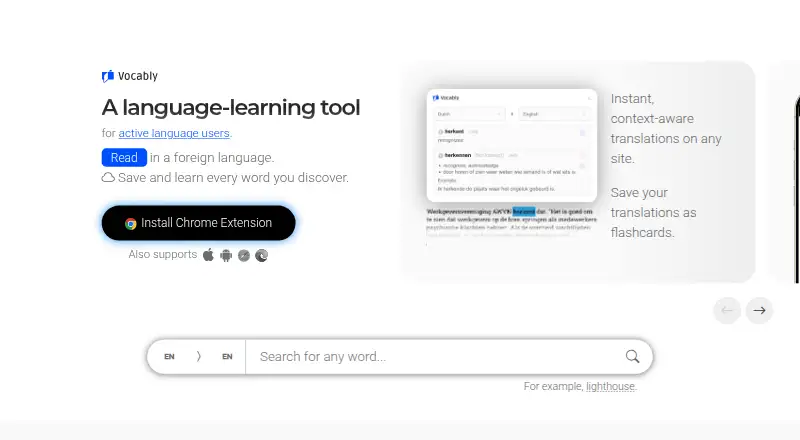Click the blue Read highlight label
Image resolution: width=800 pixels, height=440 pixels.
click(124, 158)
